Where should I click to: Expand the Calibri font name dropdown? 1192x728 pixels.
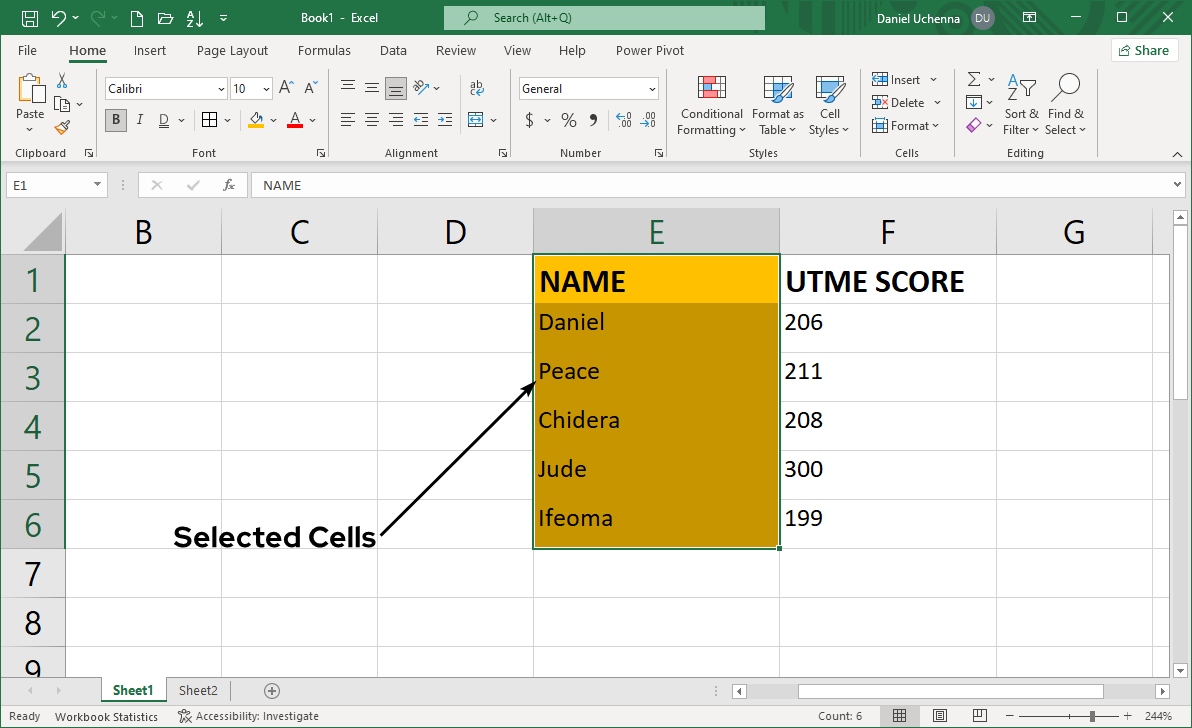pyautogui.click(x=221, y=89)
